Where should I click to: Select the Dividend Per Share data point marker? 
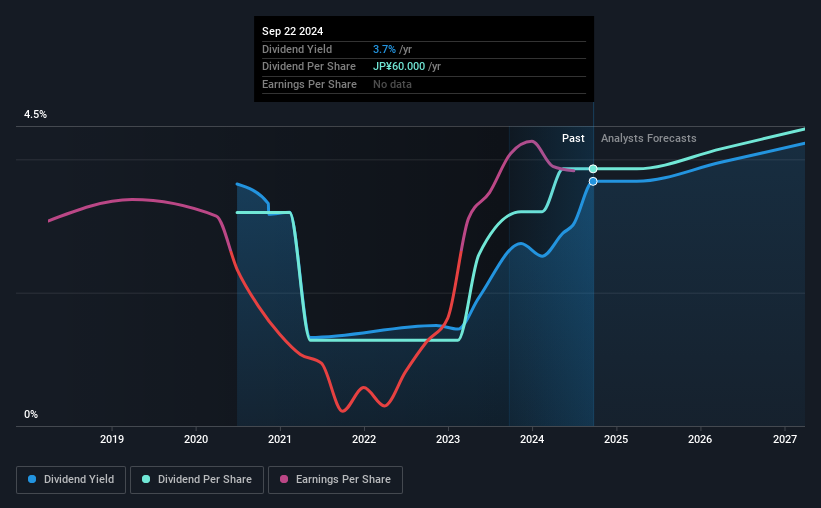(593, 169)
